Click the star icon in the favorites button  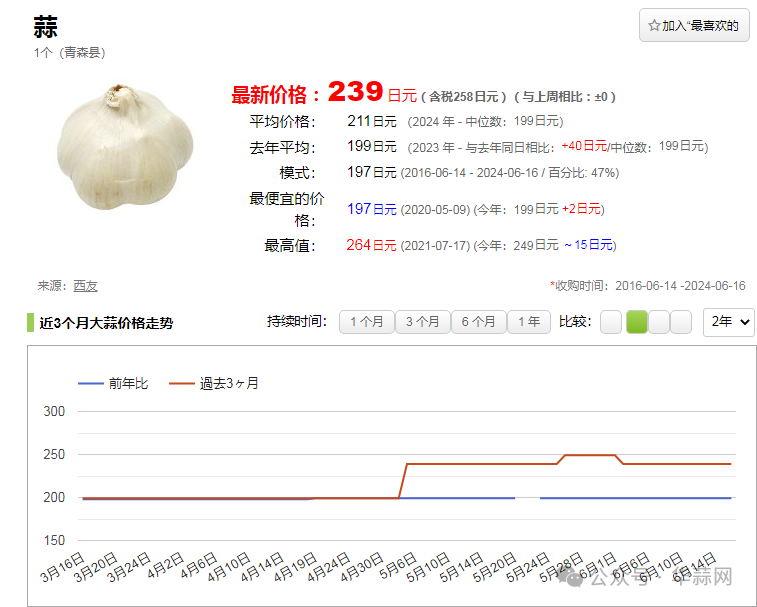(x=654, y=26)
